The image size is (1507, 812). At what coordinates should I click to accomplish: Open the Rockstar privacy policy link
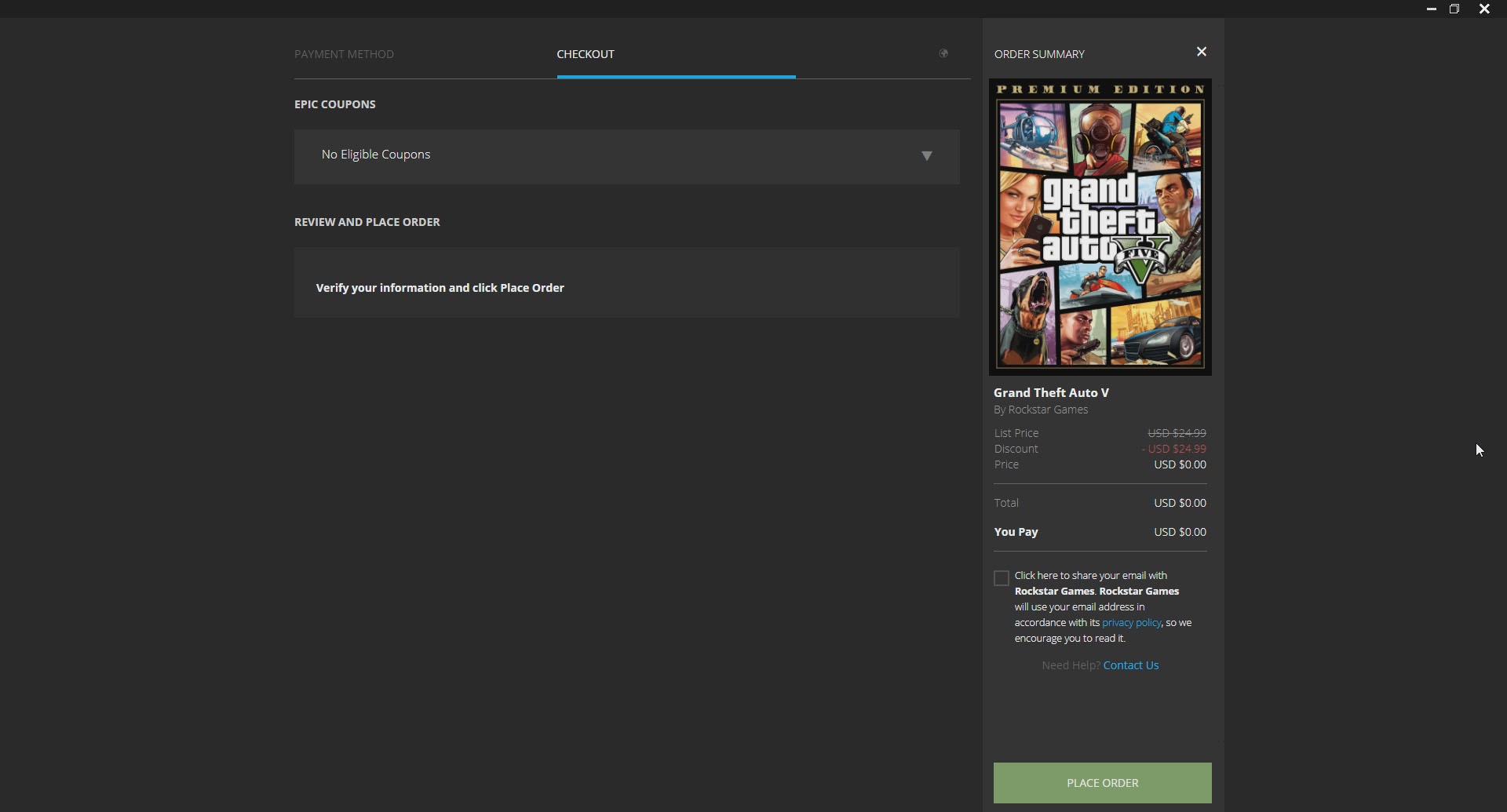tap(1131, 622)
